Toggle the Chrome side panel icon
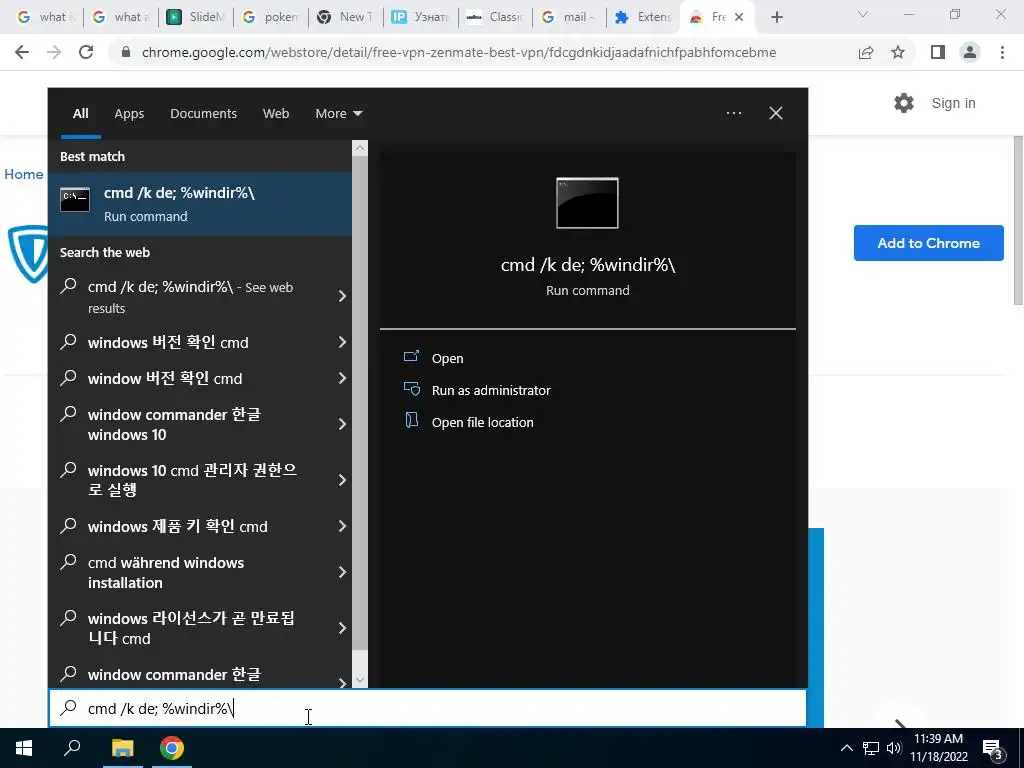The image size is (1024, 768). click(x=938, y=52)
